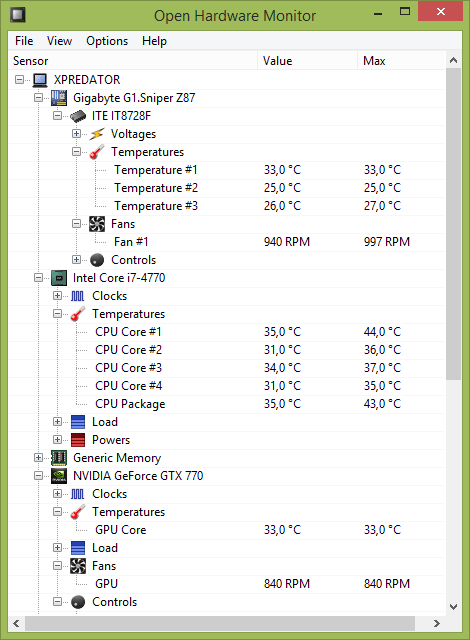Select the Fan #1 row
Screen dimensions: 470x640
pyautogui.click(x=227, y=242)
